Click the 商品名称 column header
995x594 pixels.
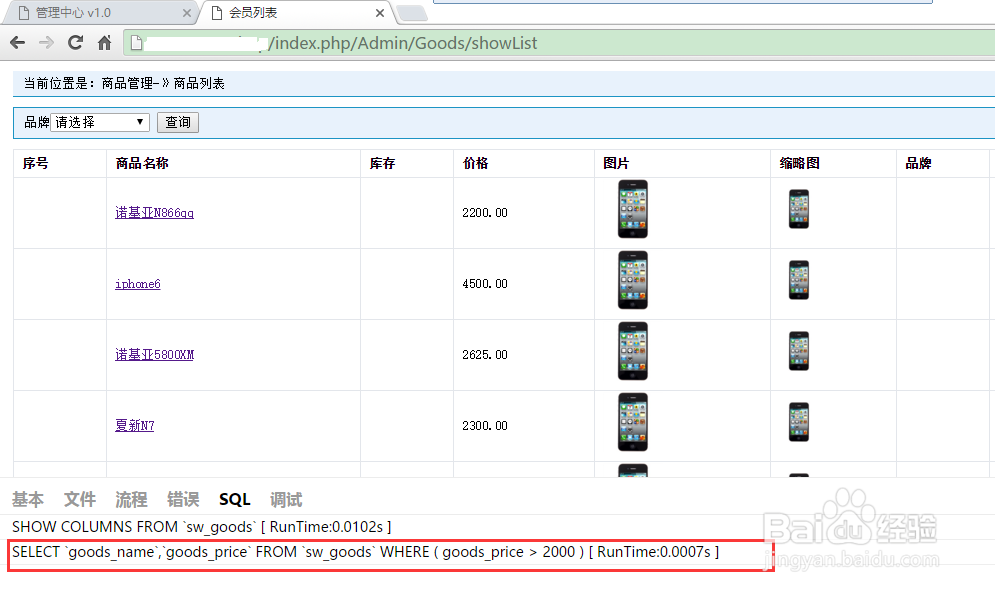point(142,164)
